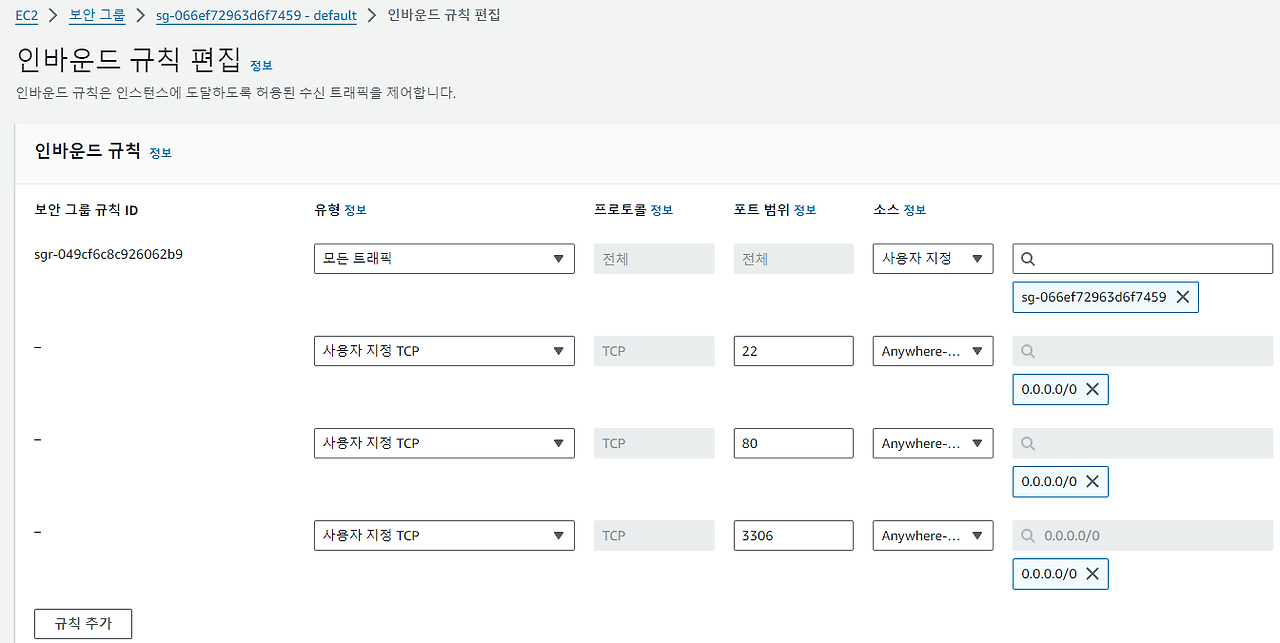Click the port range field containing 3306
The width and height of the screenshot is (1280, 643).
click(793, 535)
